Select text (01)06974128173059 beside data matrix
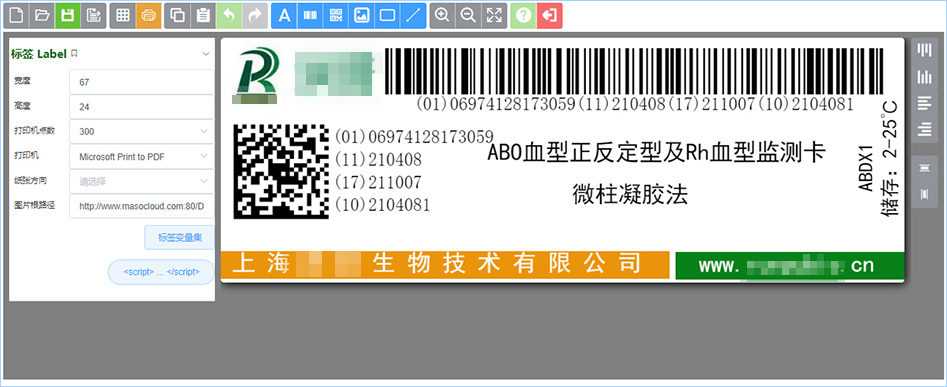The height and width of the screenshot is (387, 947). [x=414, y=136]
